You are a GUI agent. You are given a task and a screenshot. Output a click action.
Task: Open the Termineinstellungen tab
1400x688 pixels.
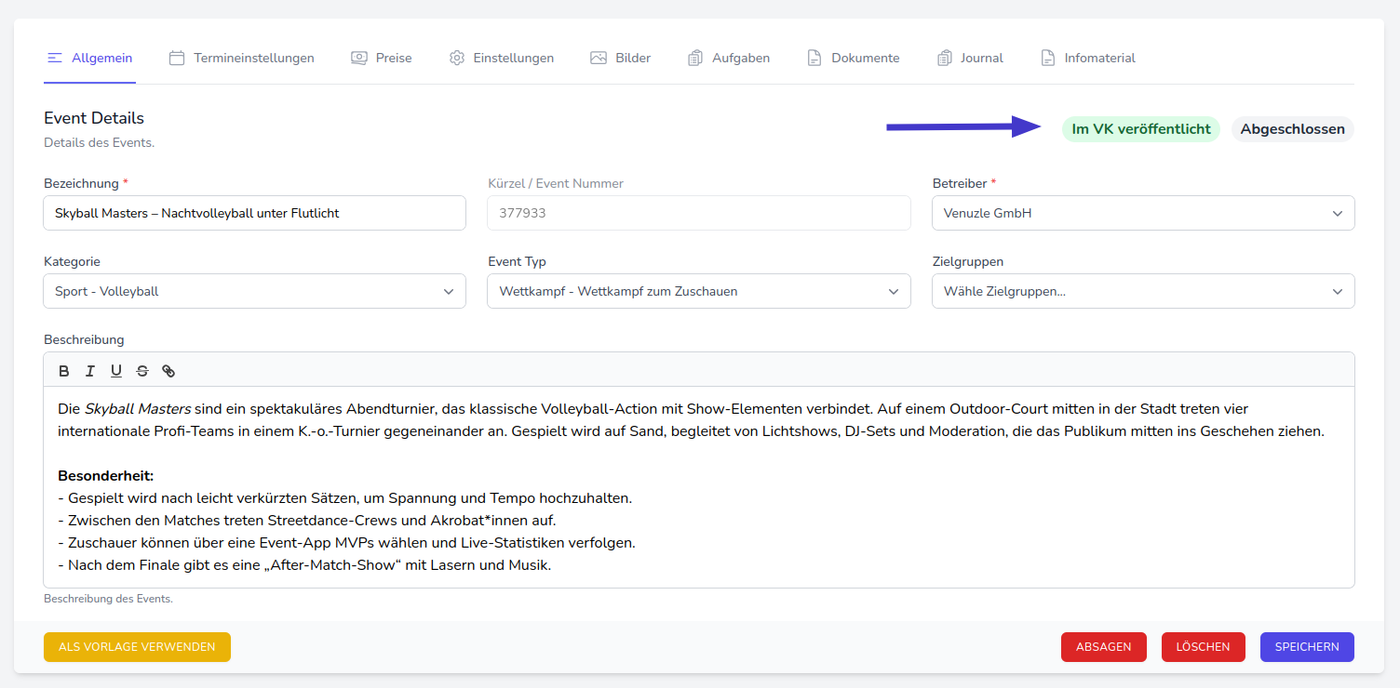[242, 58]
